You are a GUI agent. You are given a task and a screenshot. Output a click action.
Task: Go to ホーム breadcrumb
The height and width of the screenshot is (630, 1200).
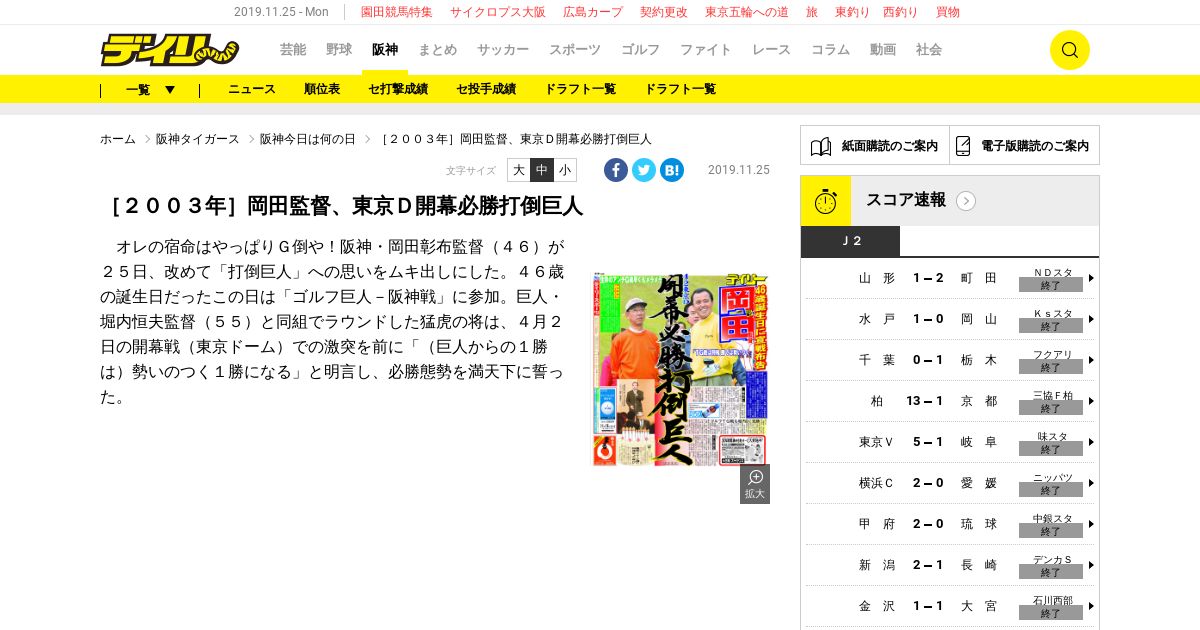[x=118, y=139]
